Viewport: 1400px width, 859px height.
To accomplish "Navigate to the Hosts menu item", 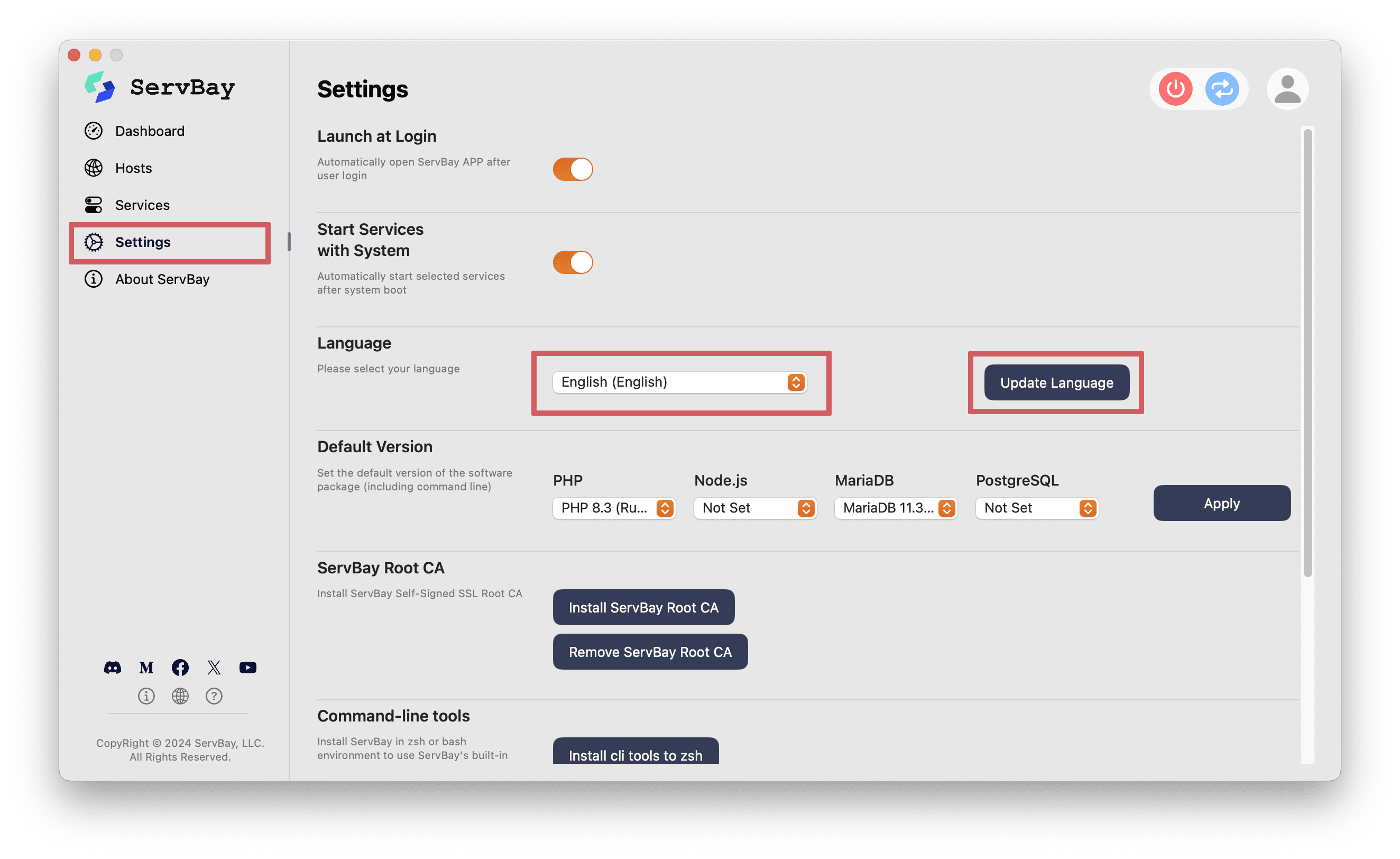I will [134, 166].
